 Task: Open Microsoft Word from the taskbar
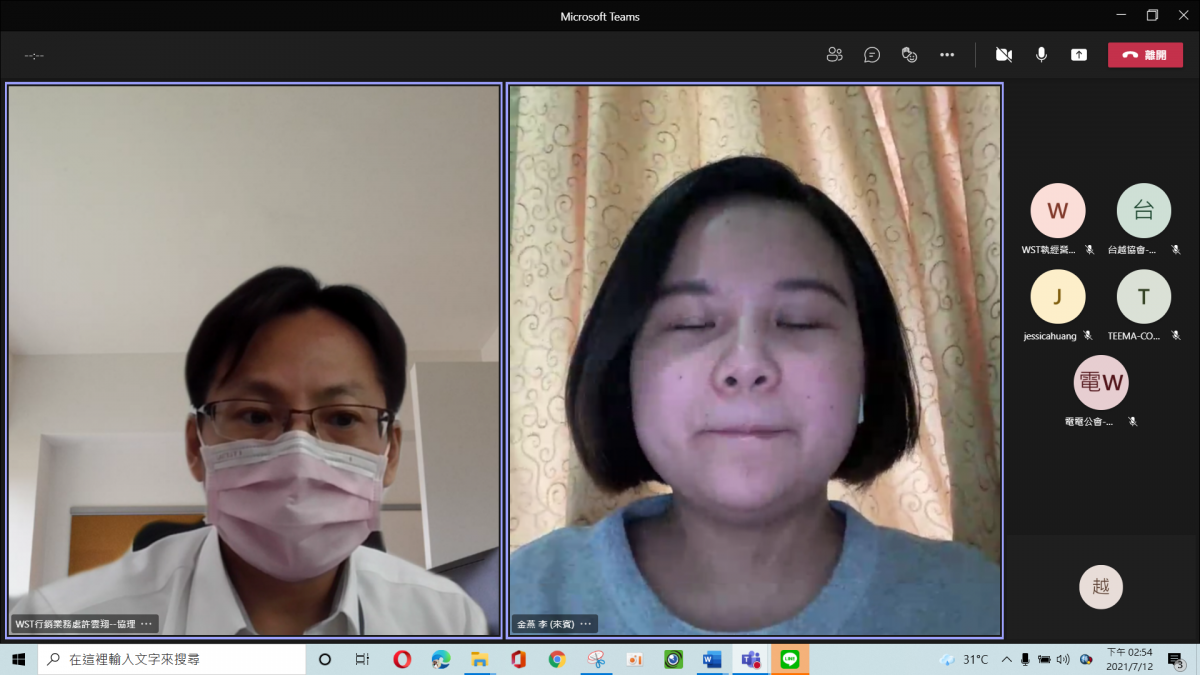coord(712,660)
